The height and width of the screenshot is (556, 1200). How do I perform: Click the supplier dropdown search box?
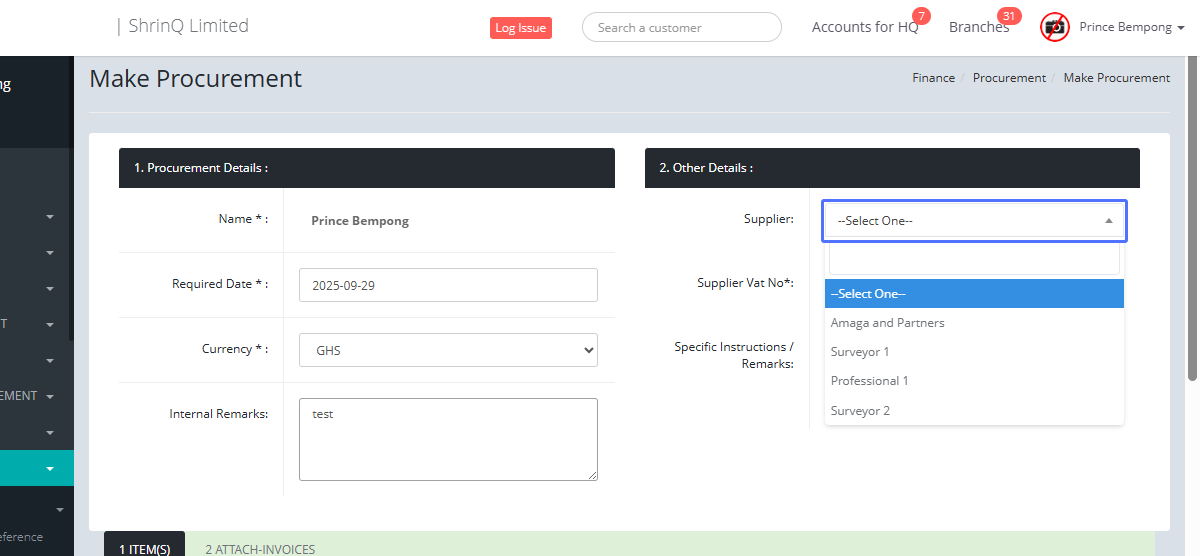(974, 259)
